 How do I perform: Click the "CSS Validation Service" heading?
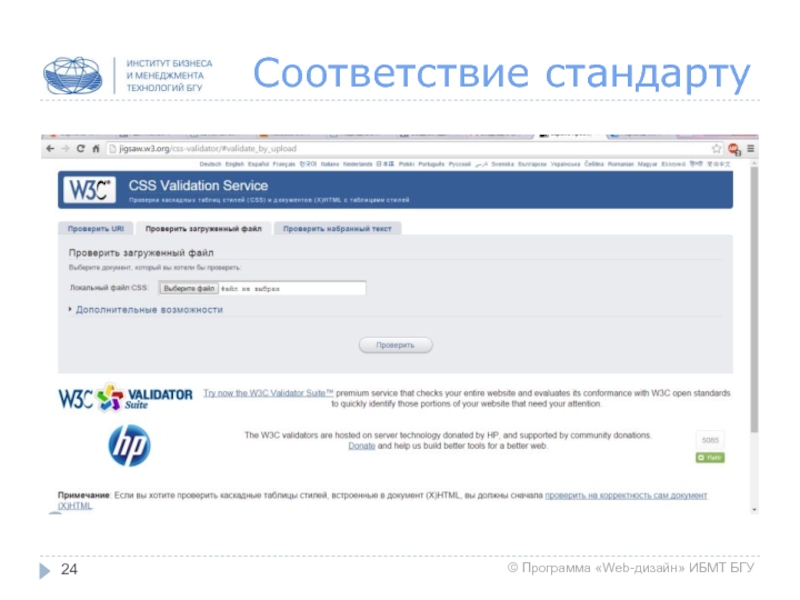198,186
